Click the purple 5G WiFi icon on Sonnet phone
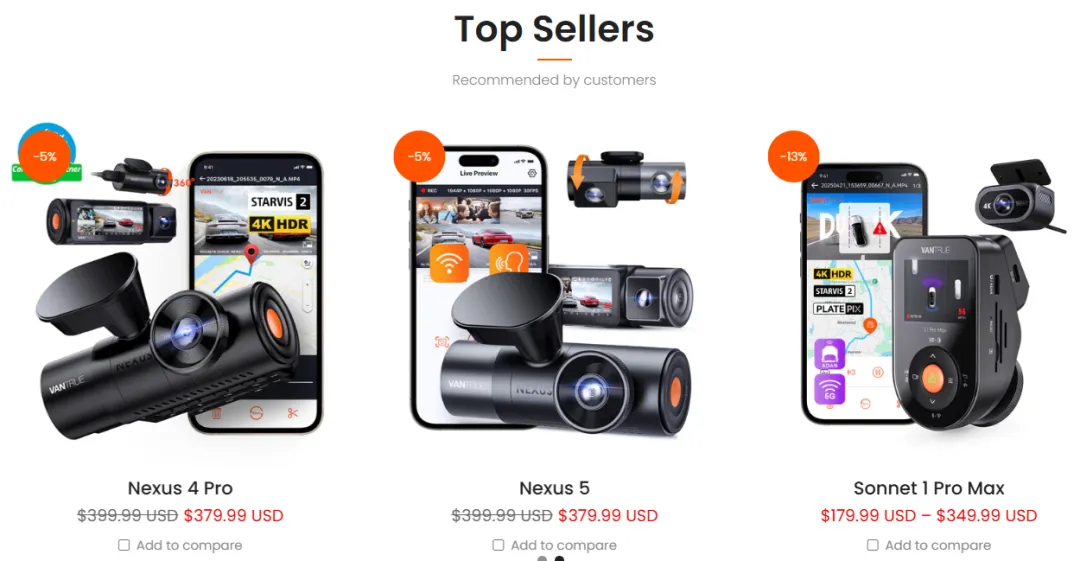The width and height of the screenshot is (1080, 561). (x=830, y=389)
